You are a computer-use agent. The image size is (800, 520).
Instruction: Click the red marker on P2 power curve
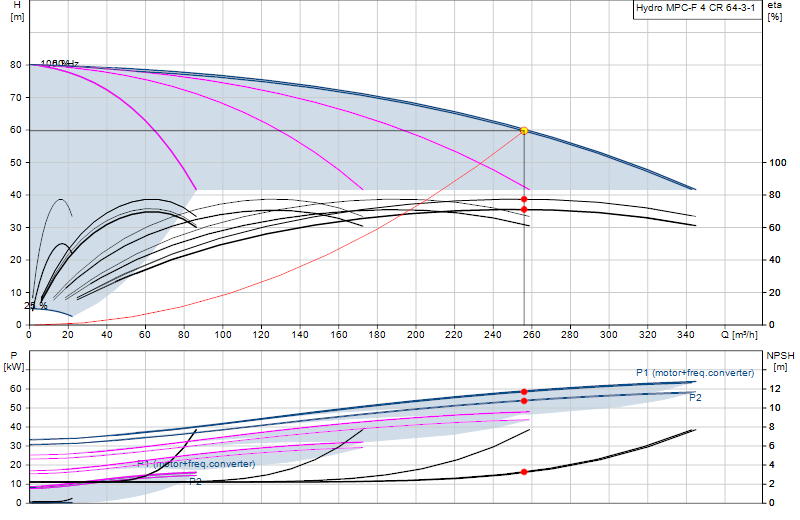[524, 401]
